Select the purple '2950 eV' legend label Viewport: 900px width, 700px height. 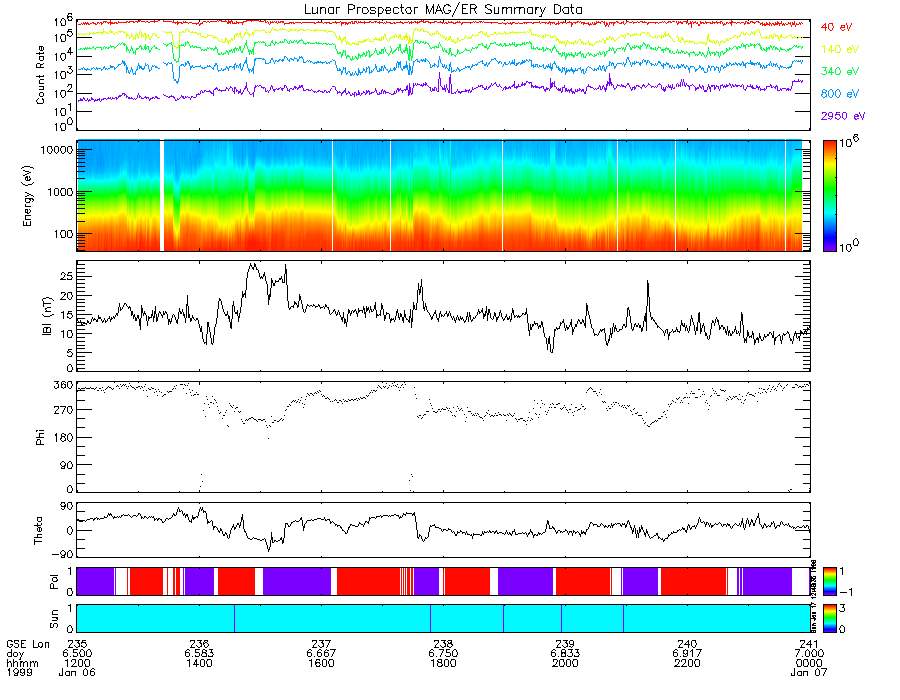click(843, 116)
